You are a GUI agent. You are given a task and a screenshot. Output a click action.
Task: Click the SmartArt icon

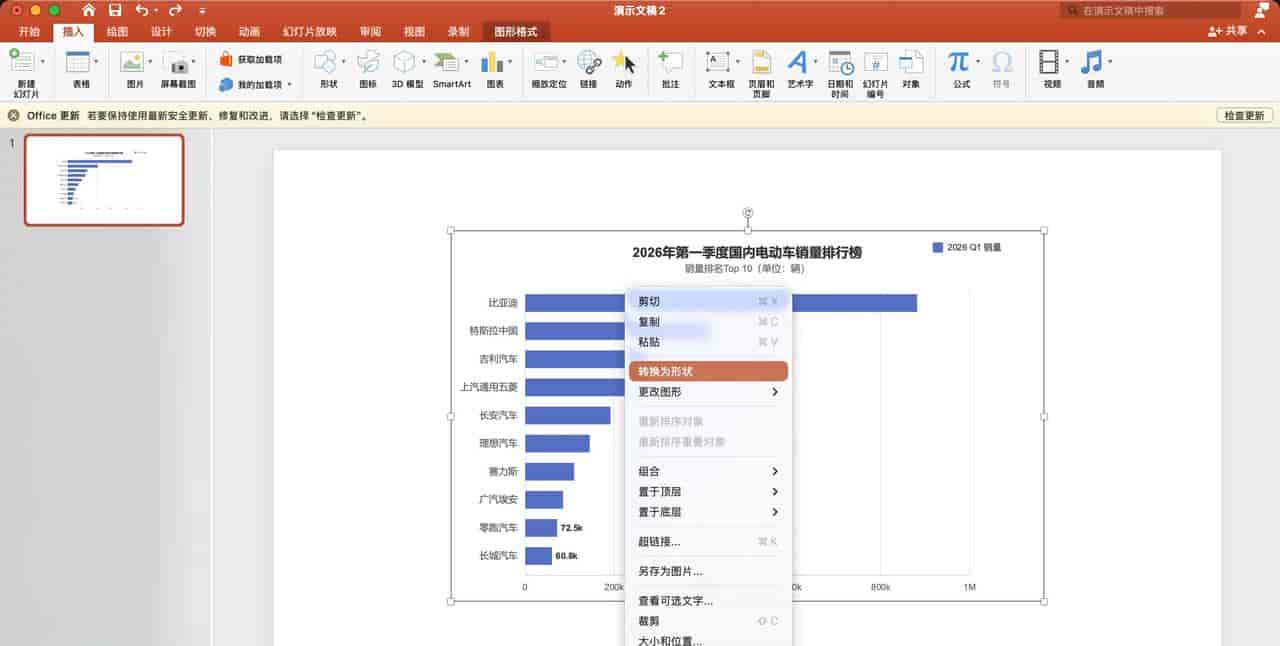click(x=447, y=62)
